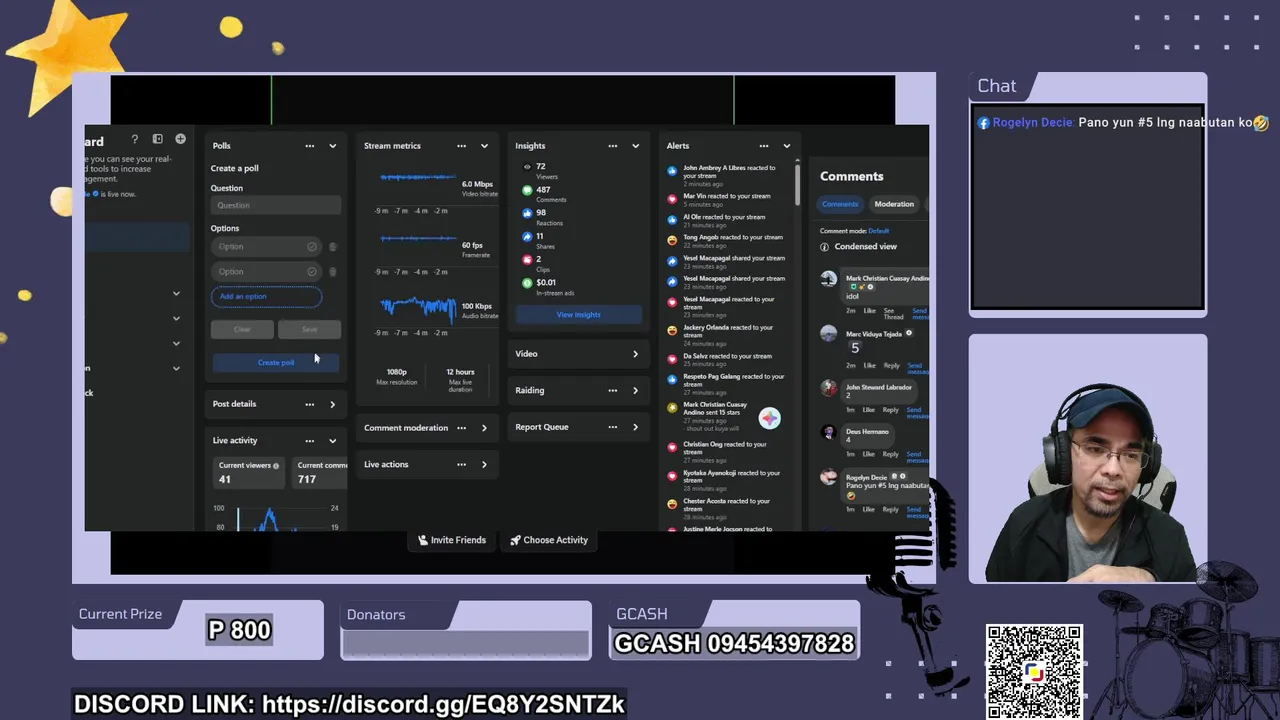The height and width of the screenshot is (720, 1280).
Task: Click the info icon beside Condensed view
Action: pos(825,247)
